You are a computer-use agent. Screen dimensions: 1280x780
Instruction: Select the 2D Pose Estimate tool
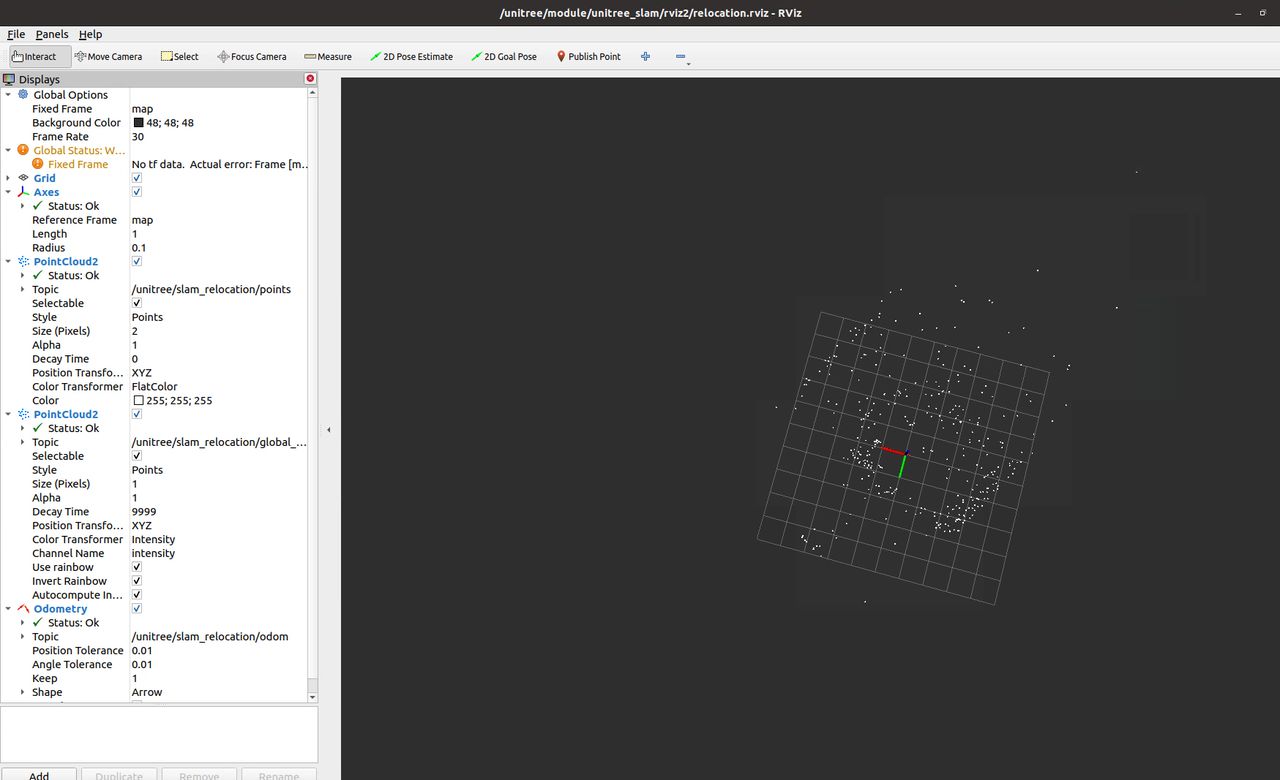click(411, 57)
